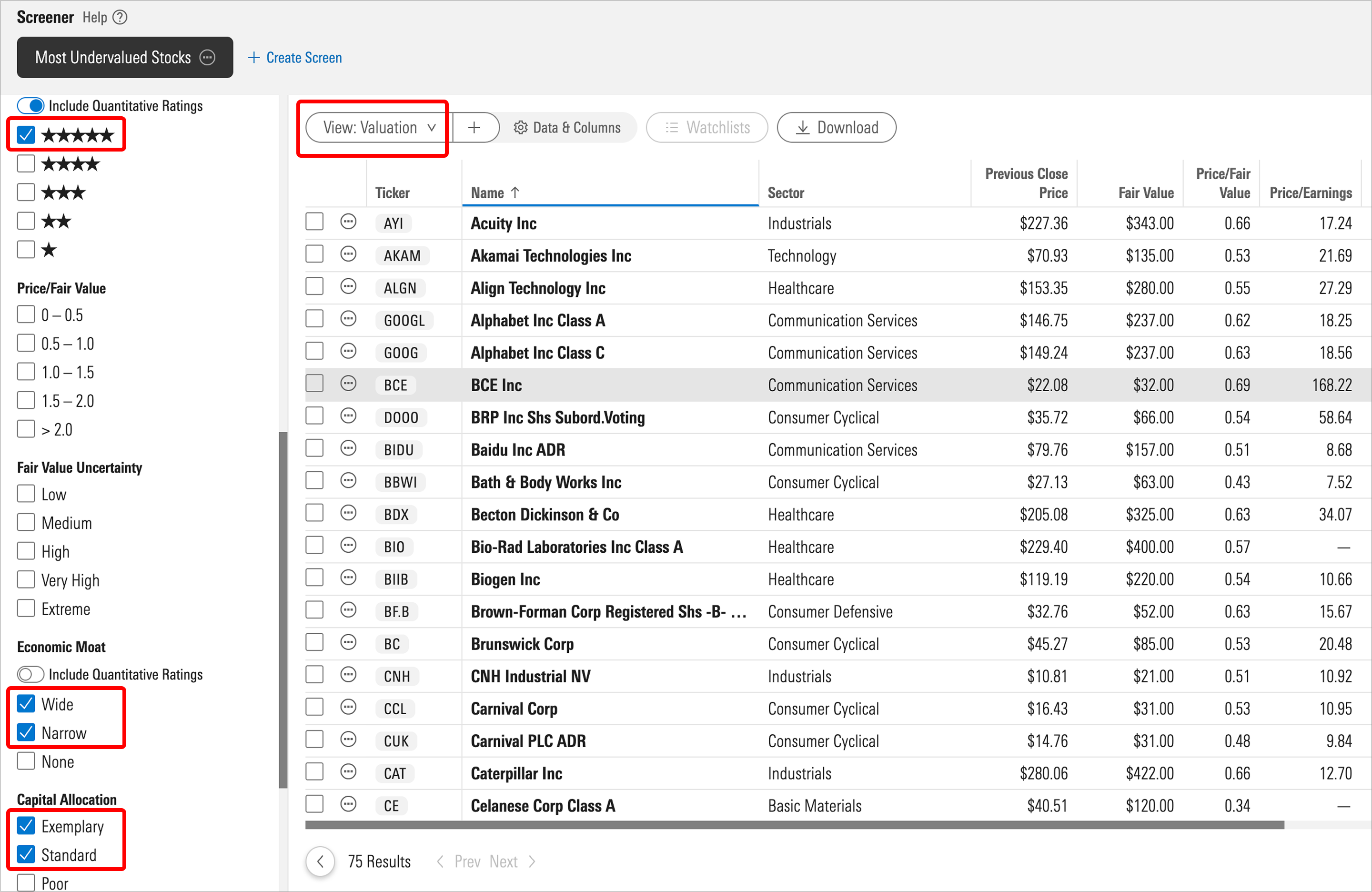Click the Create Screen link

(295, 58)
